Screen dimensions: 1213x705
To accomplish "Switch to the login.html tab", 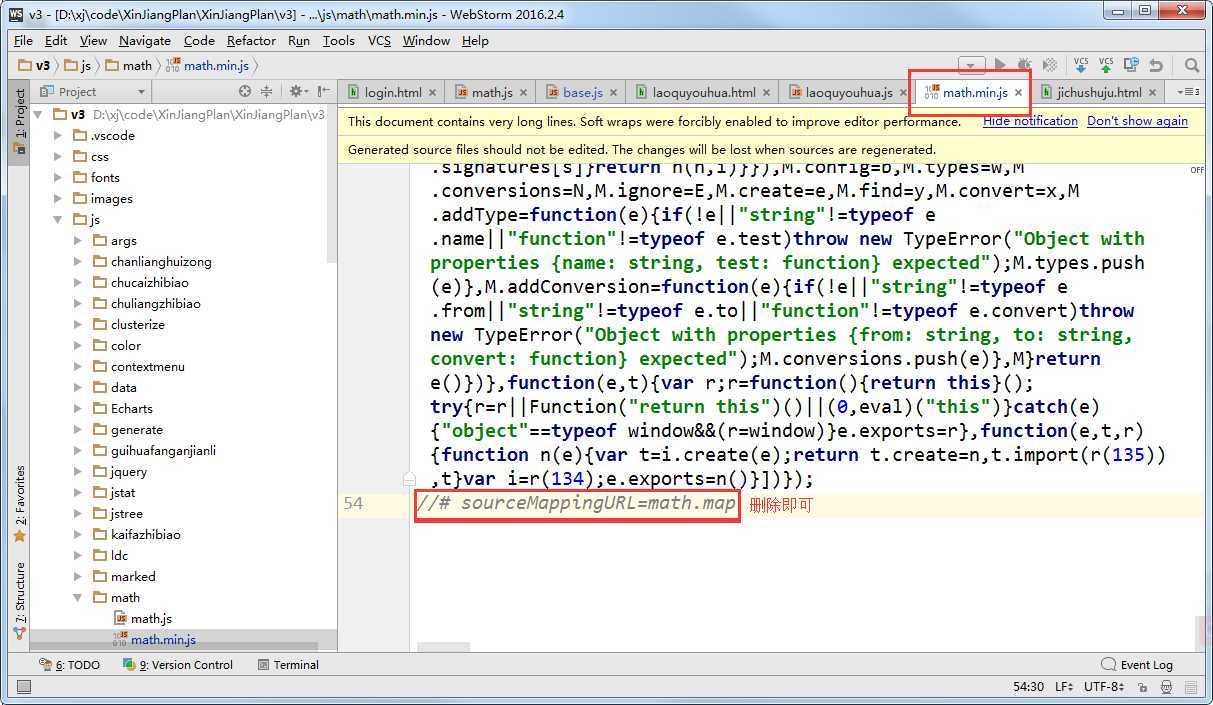I will (392, 92).
